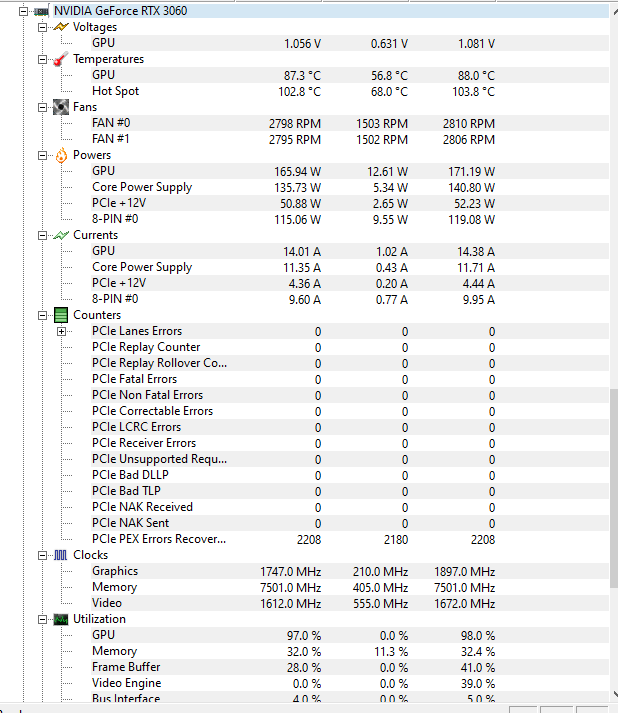Select the Frame Buffer utilization row

(126, 667)
